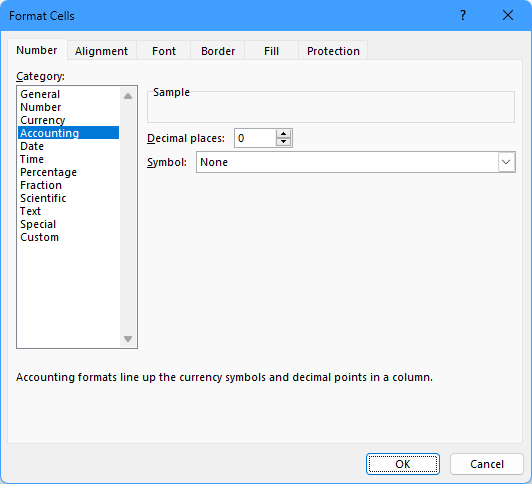The width and height of the screenshot is (532, 484).
Task: Select the Custom category
Action: point(68,237)
